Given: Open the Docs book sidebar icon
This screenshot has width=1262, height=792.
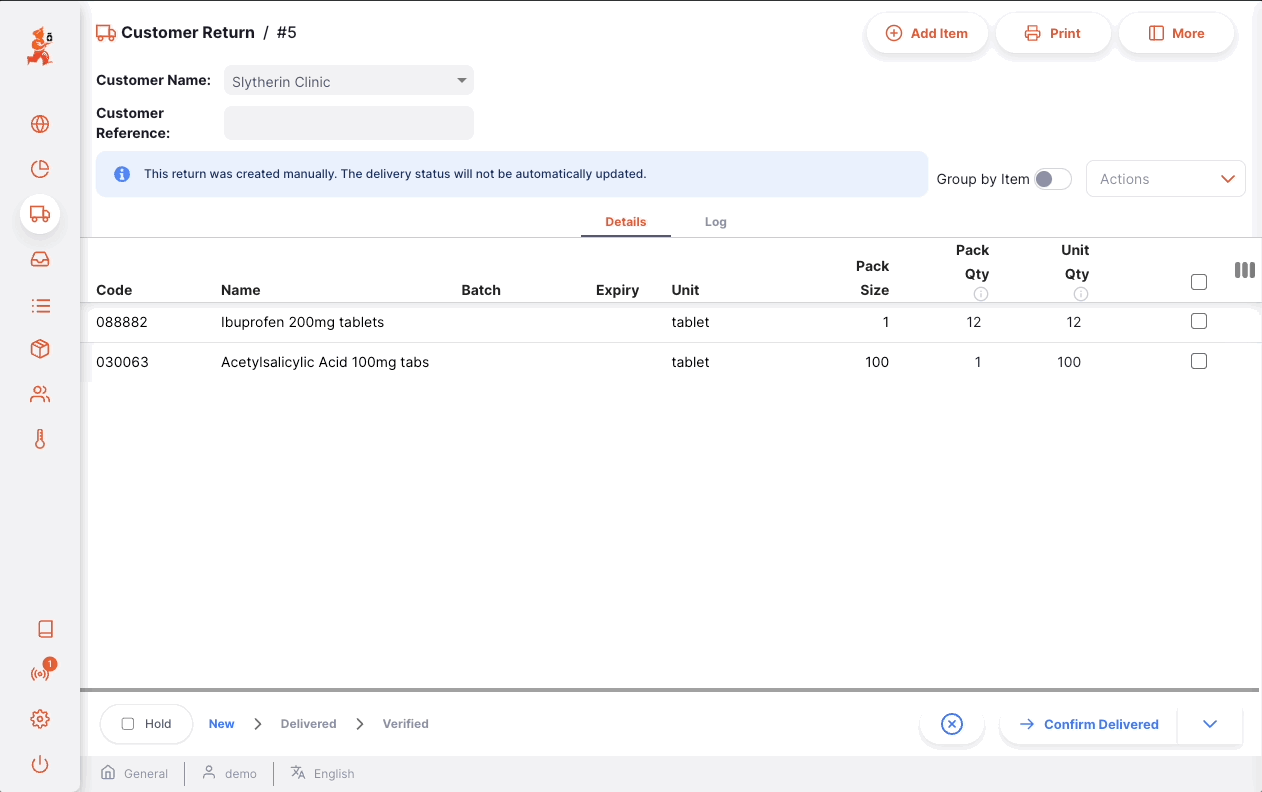Looking at the screenshot, I should (45, 629).
